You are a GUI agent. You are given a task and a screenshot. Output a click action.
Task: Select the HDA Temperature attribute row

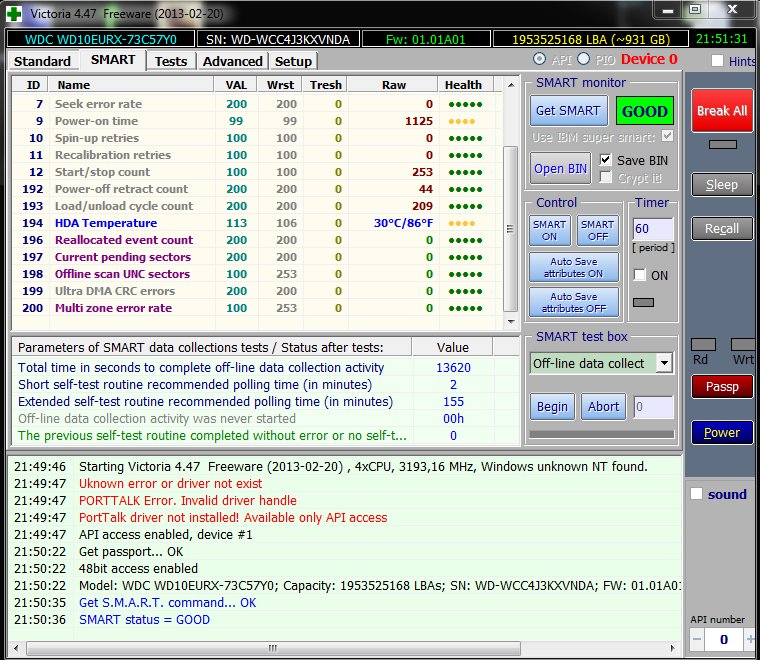click(105, 223)
